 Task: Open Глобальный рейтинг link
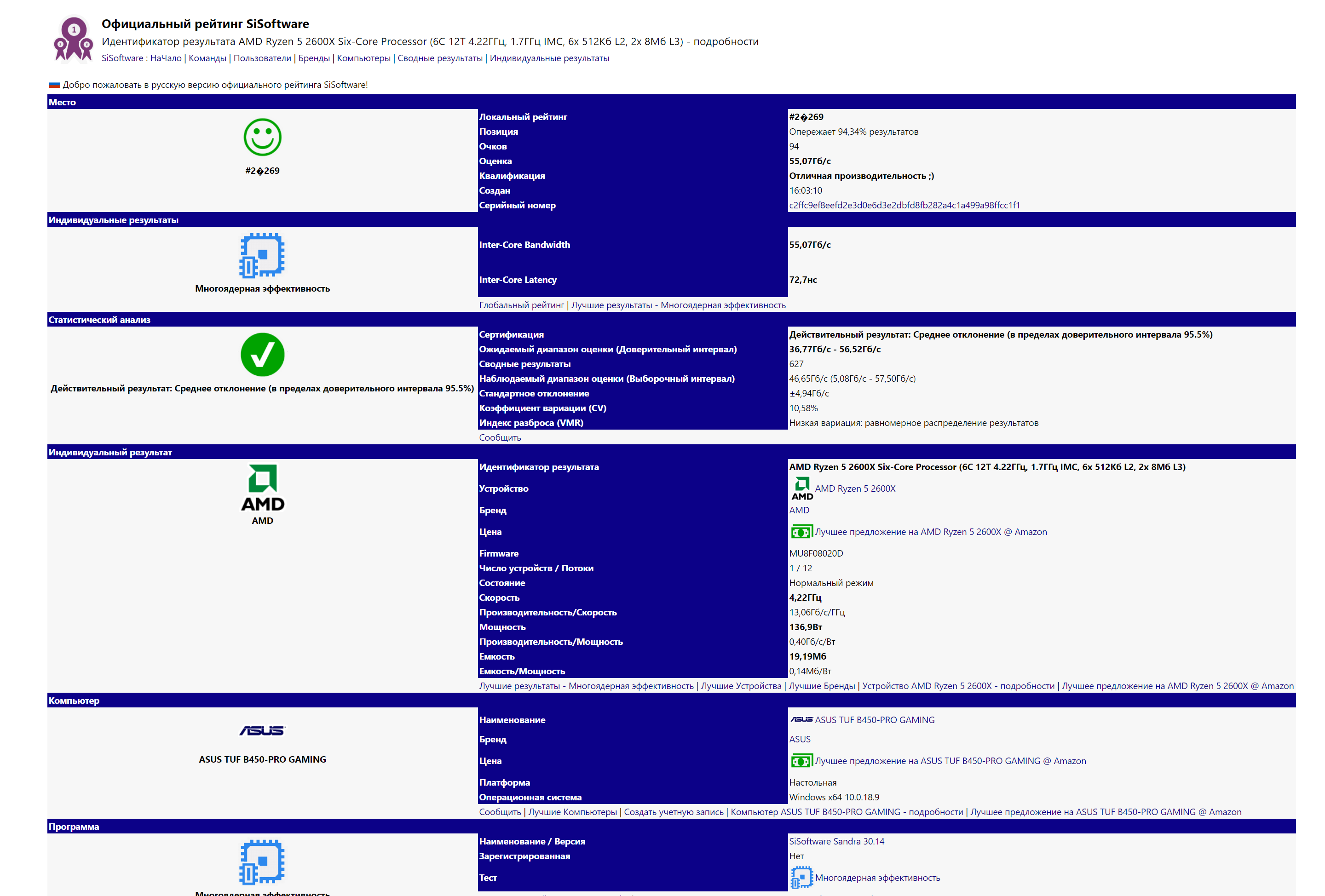click(521, 305)
